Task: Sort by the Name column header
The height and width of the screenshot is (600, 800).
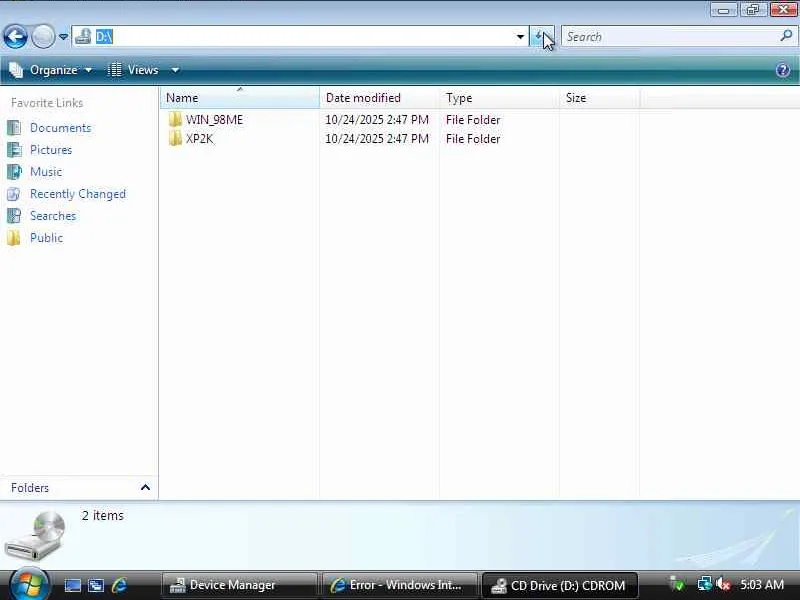Action: [x=240, y=97]
